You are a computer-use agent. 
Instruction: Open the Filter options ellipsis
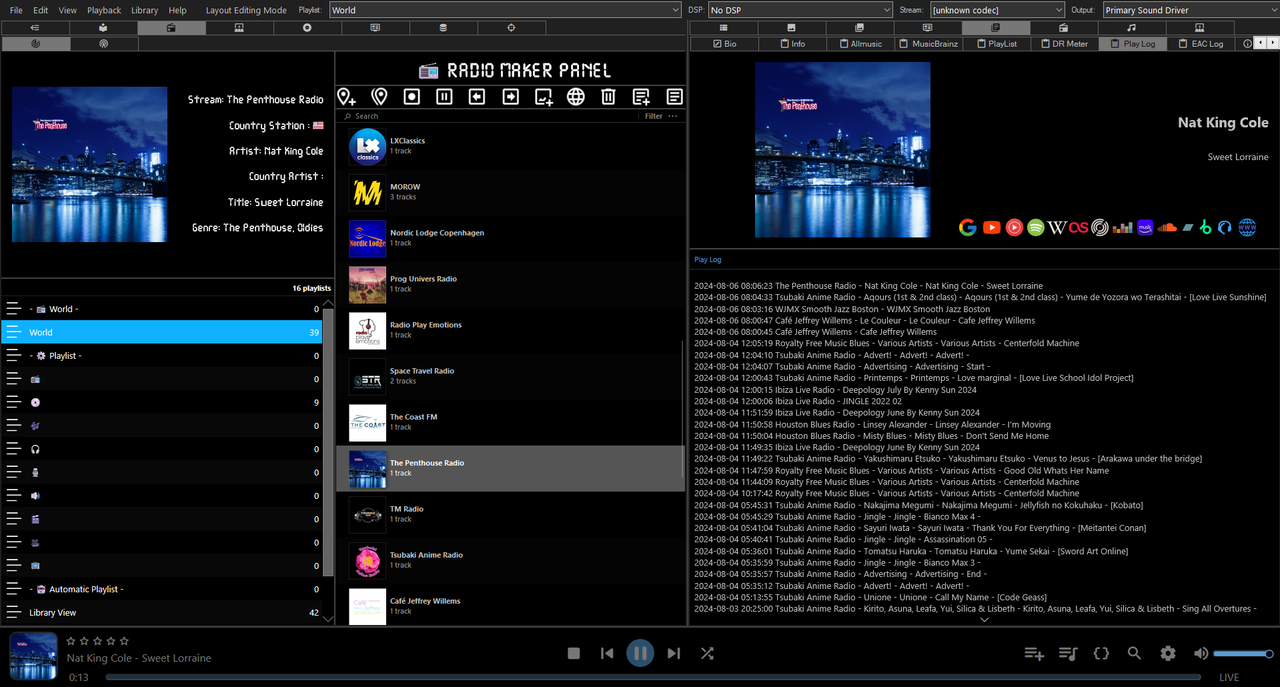(x=673, y=116)
